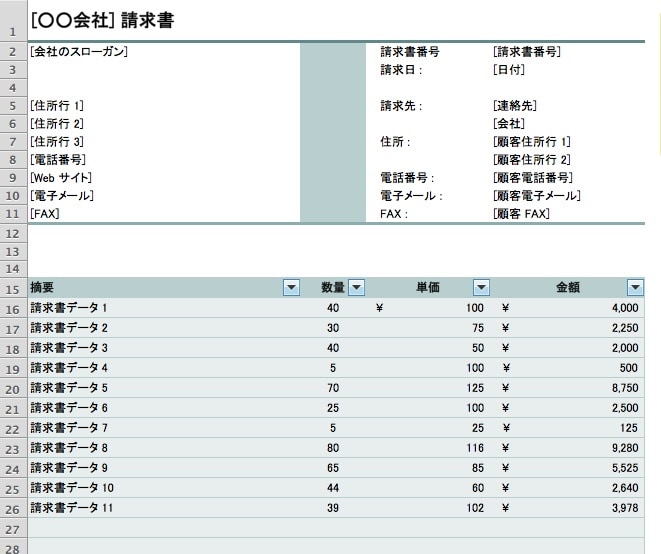Viewport: 661px width, 554px height.
Task: Click the amount 9,280 cell
Action: (x=625, y=448)
